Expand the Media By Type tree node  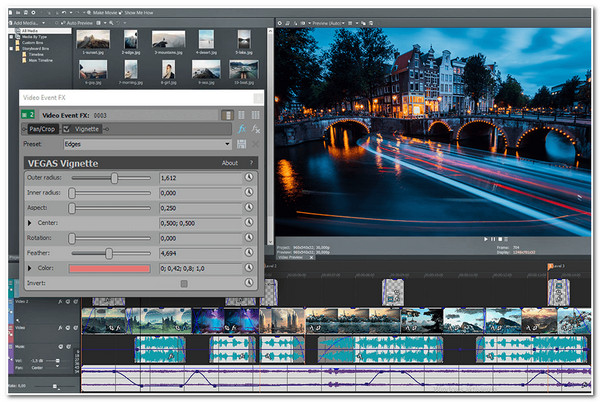click(11, 37)
